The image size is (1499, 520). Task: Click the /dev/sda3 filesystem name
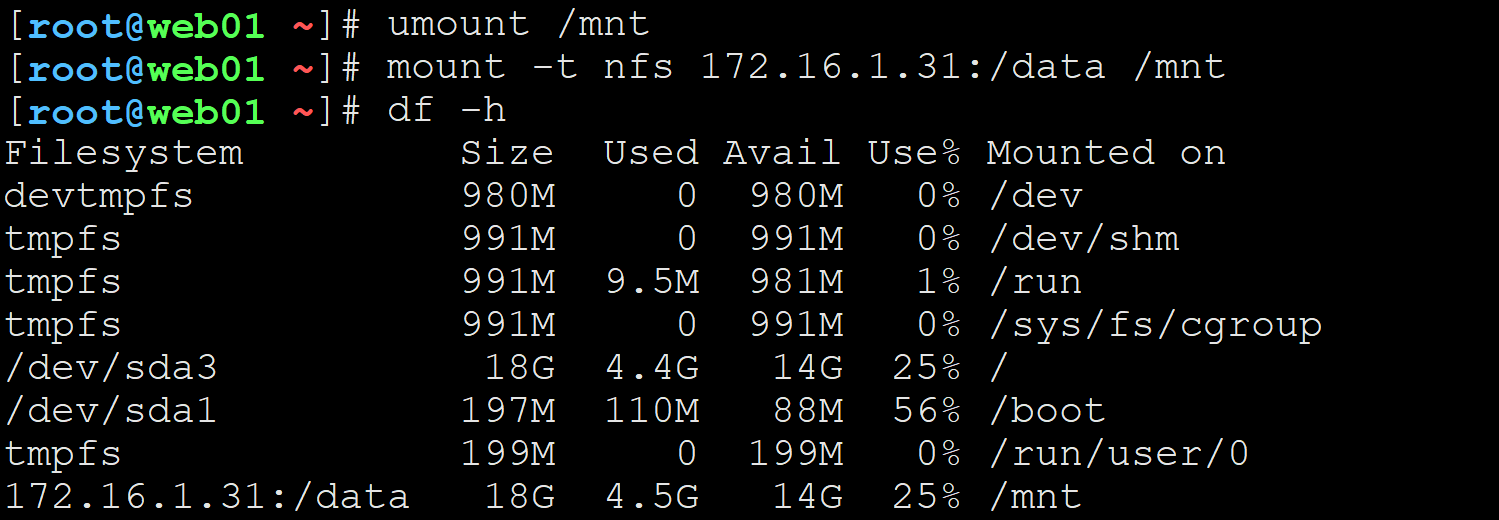pyautogui.click(x=111, y=368)
